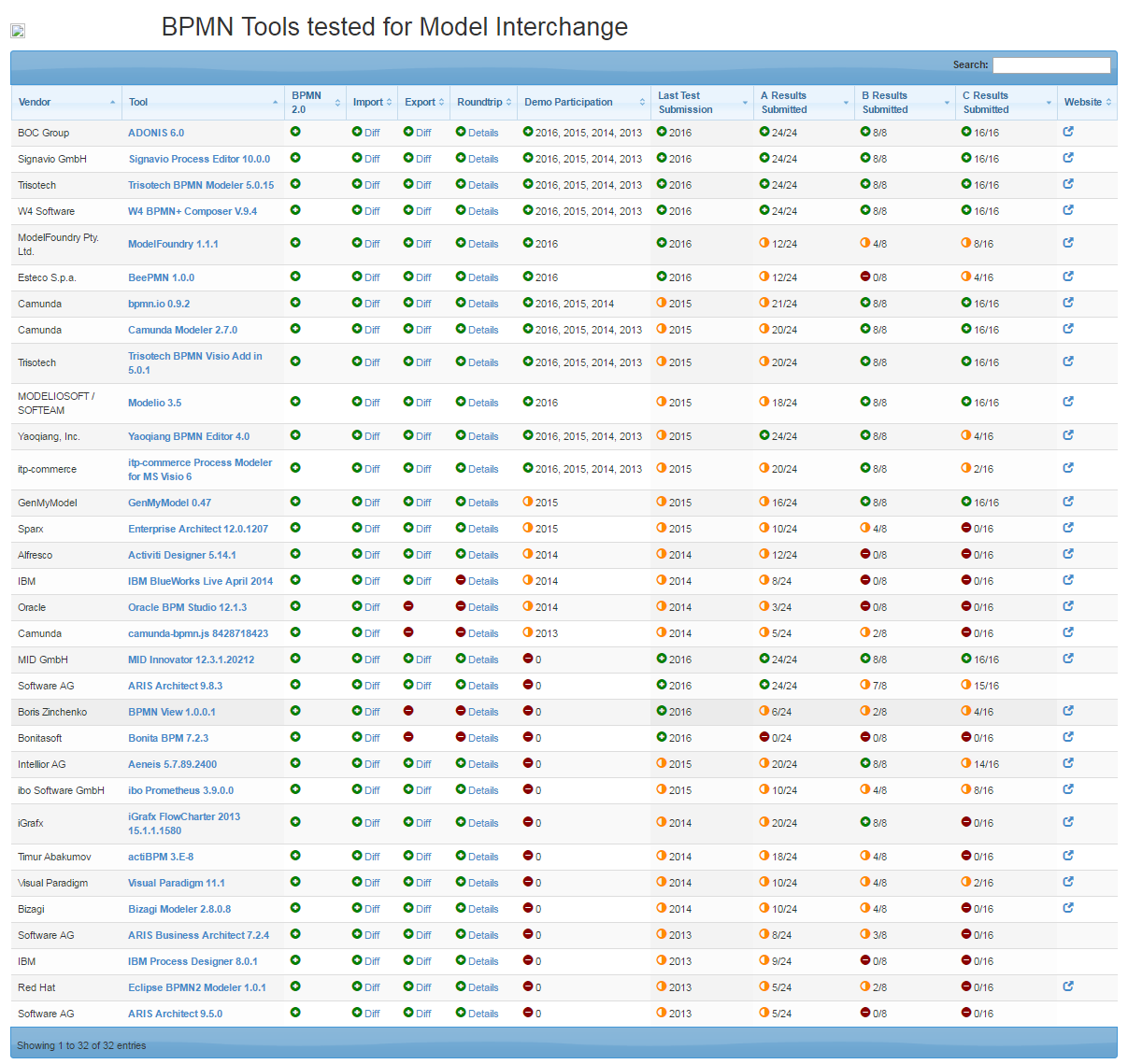Image resolution: width=1128 pixels, height=1064 pixels.
Task: Open BeePMN 1.0.0 tool link
Action: tap(162, 277)
